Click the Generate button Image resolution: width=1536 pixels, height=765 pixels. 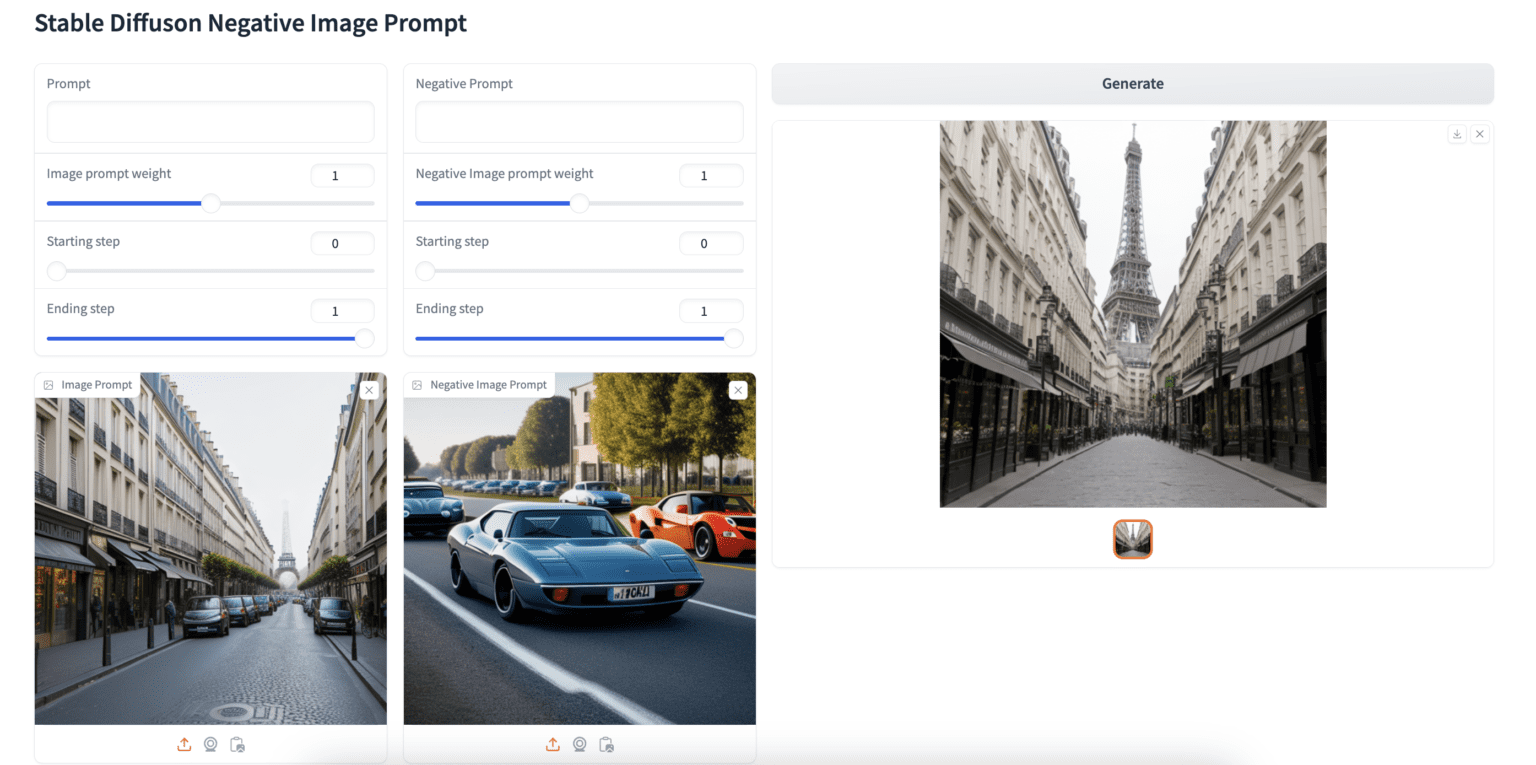(1132, 84)
